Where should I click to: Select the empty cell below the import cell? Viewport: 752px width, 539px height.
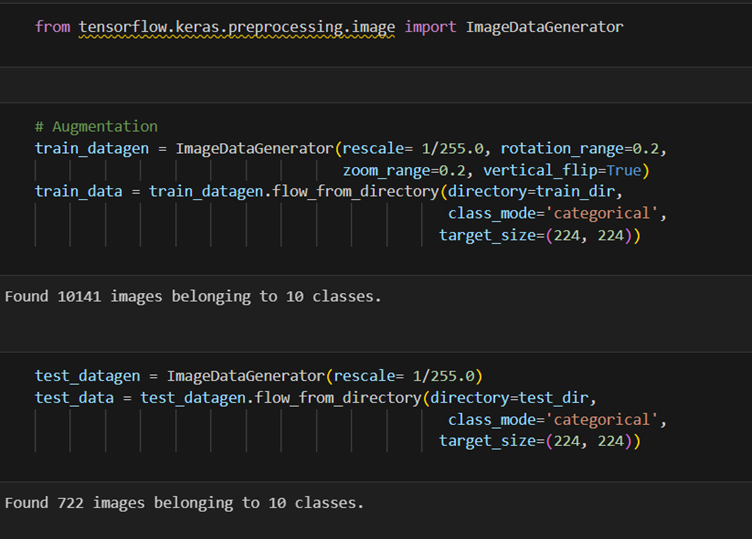point(376,83)
